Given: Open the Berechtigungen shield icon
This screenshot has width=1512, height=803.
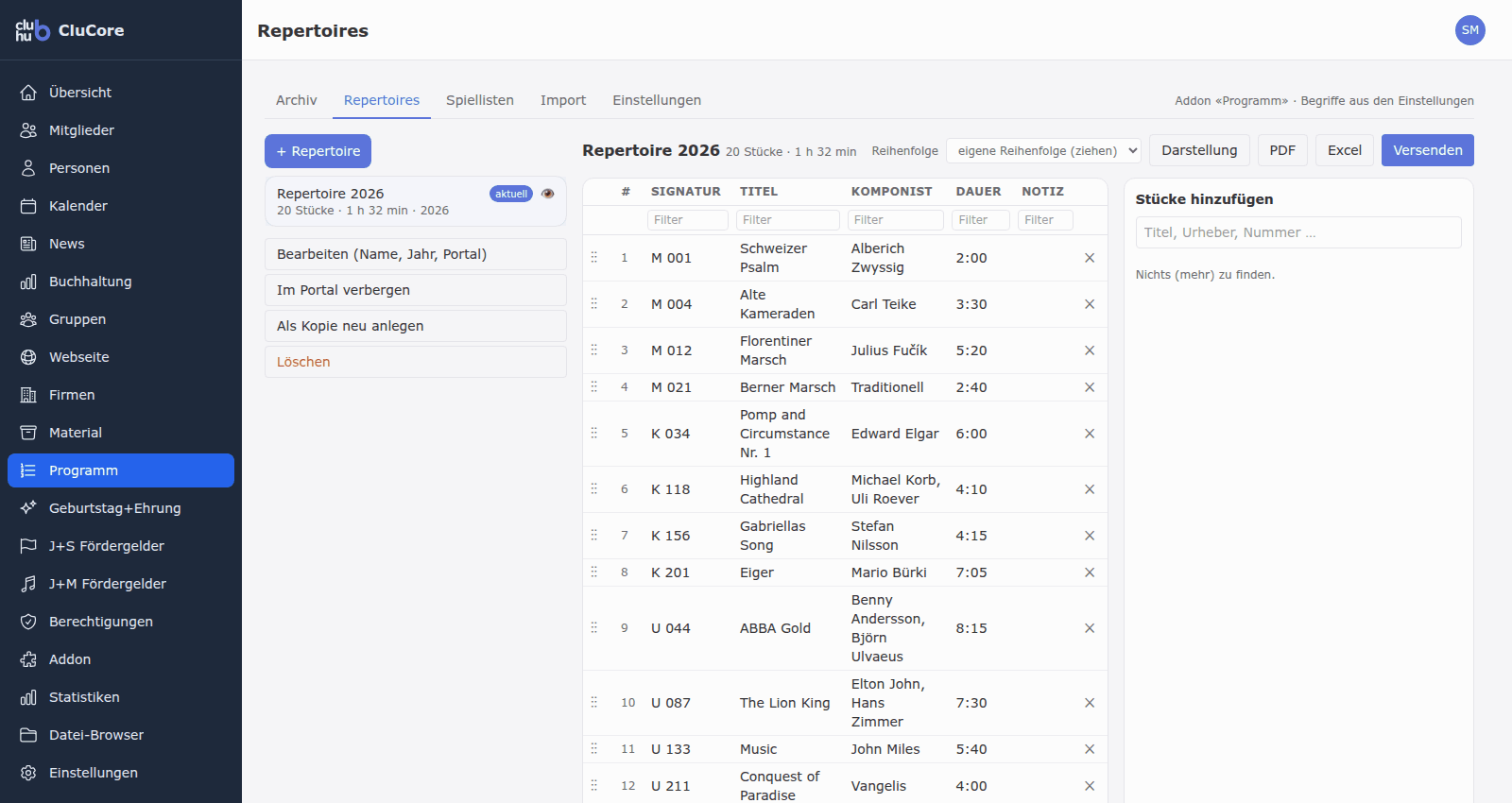Looking at the screenshot, I should 28,622.
